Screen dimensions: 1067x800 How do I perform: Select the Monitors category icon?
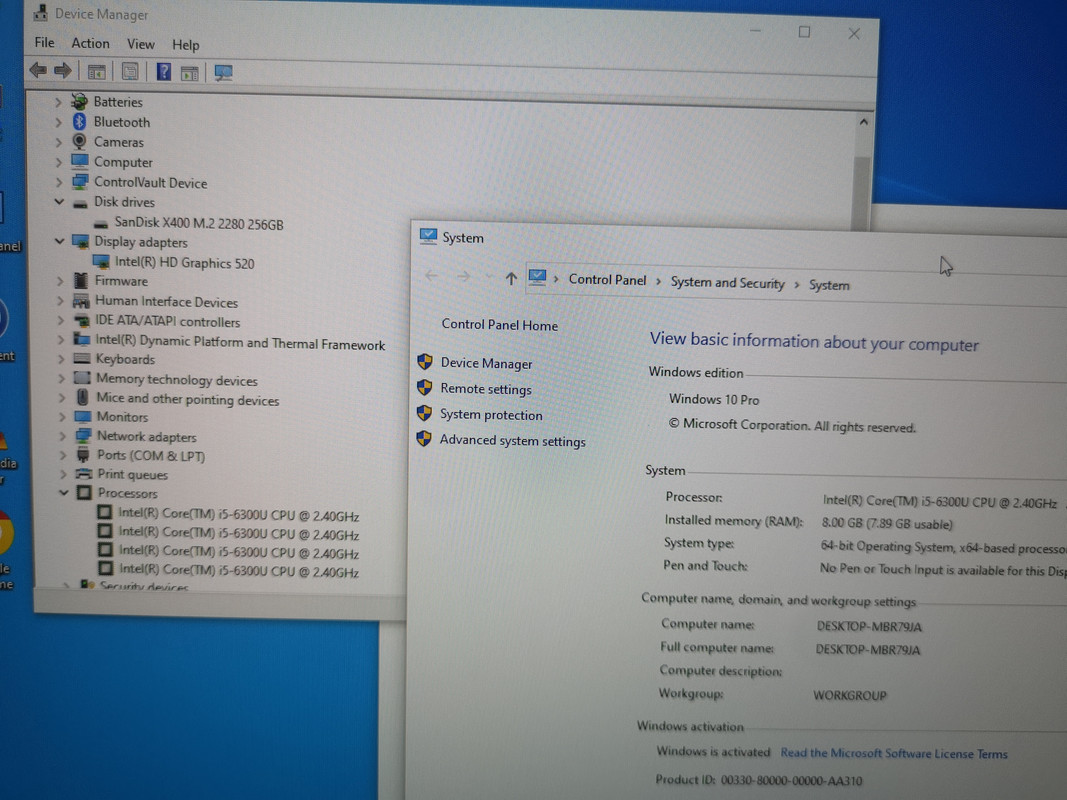click(x=83, y=416)
